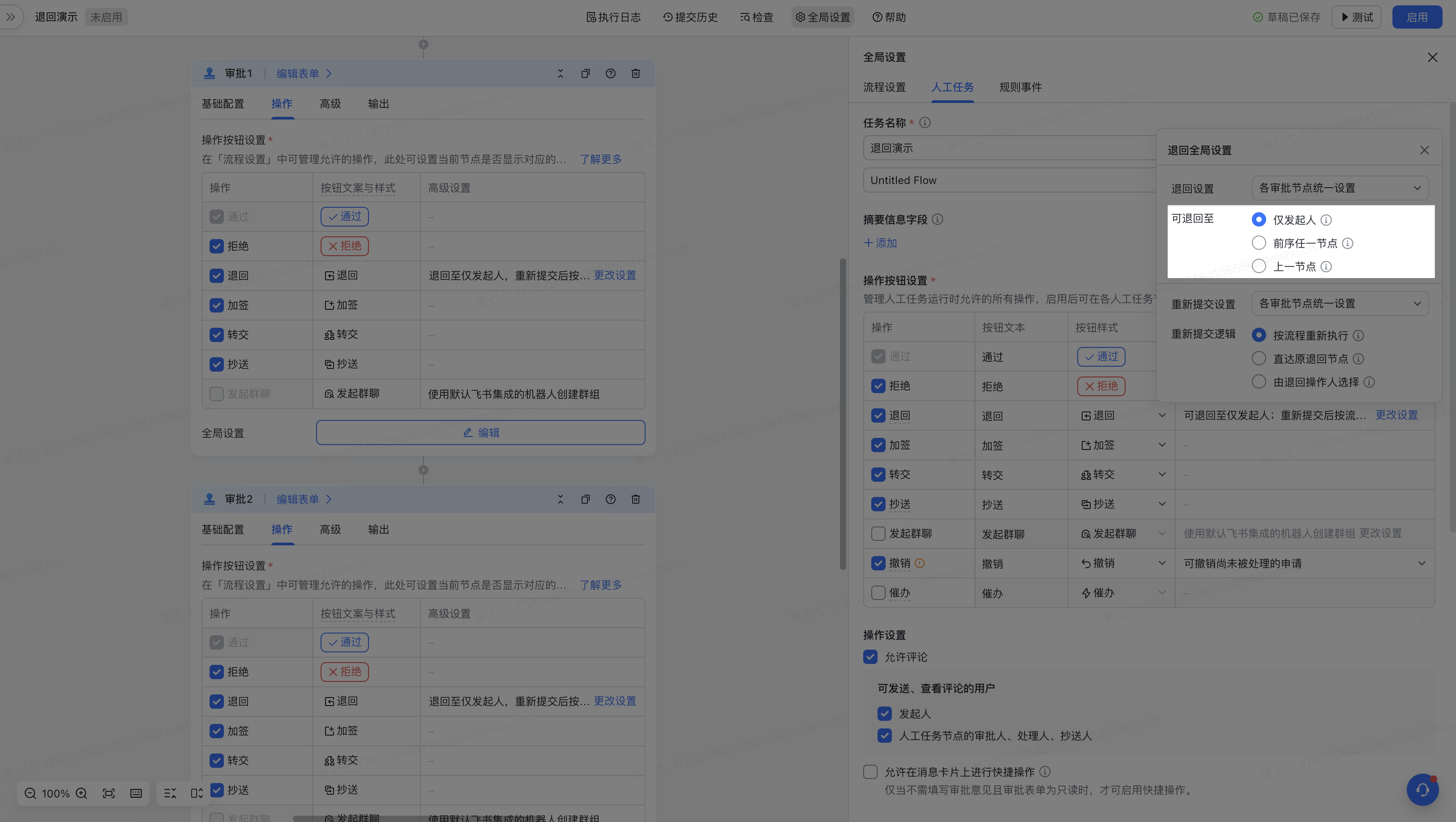Click the zoom out magnifier icon
This screenshot has height=822, width=1456.
tap(30, 793)
